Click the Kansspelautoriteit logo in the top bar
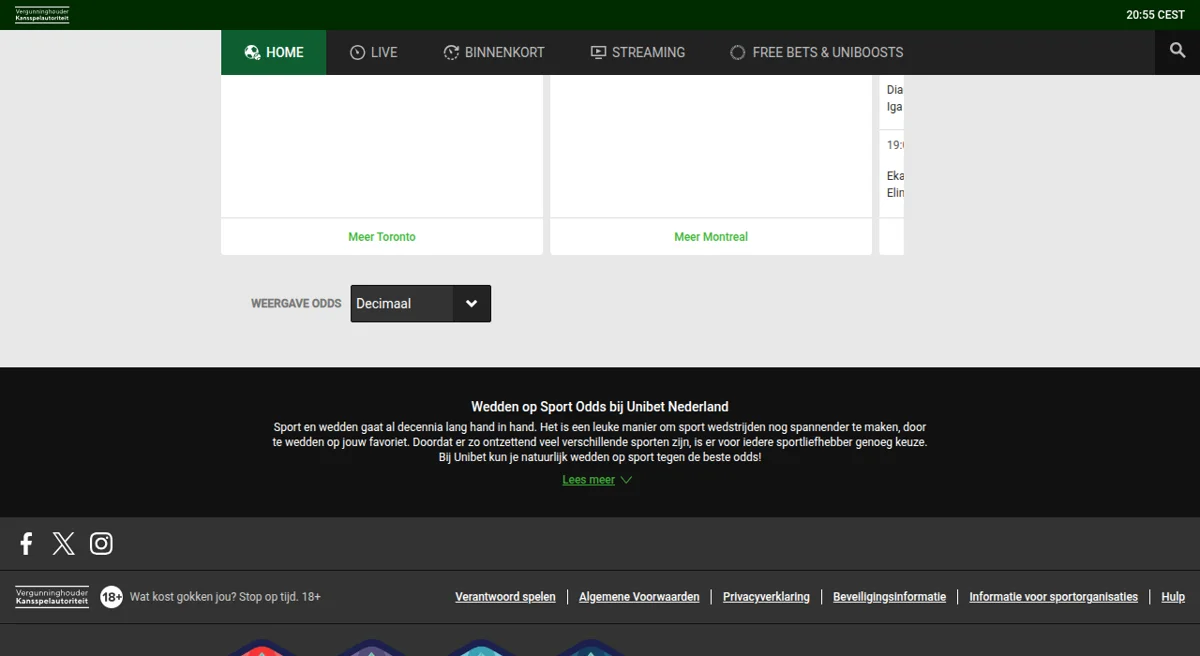This screenshot has height=656, width=1200. point(42,15)
